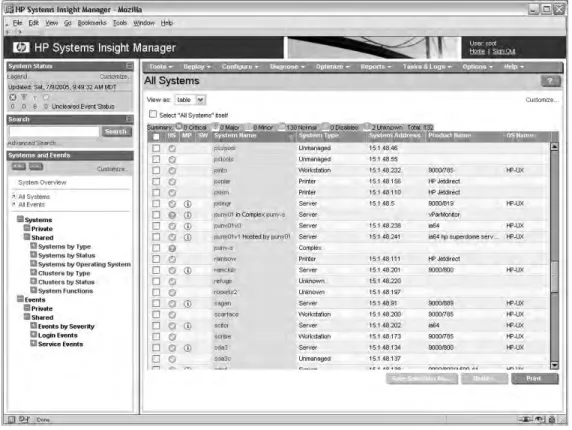The width and height of the screenshot is (572, 430).
Task: Collapse the System Status panel
Action: click(129, 66)
